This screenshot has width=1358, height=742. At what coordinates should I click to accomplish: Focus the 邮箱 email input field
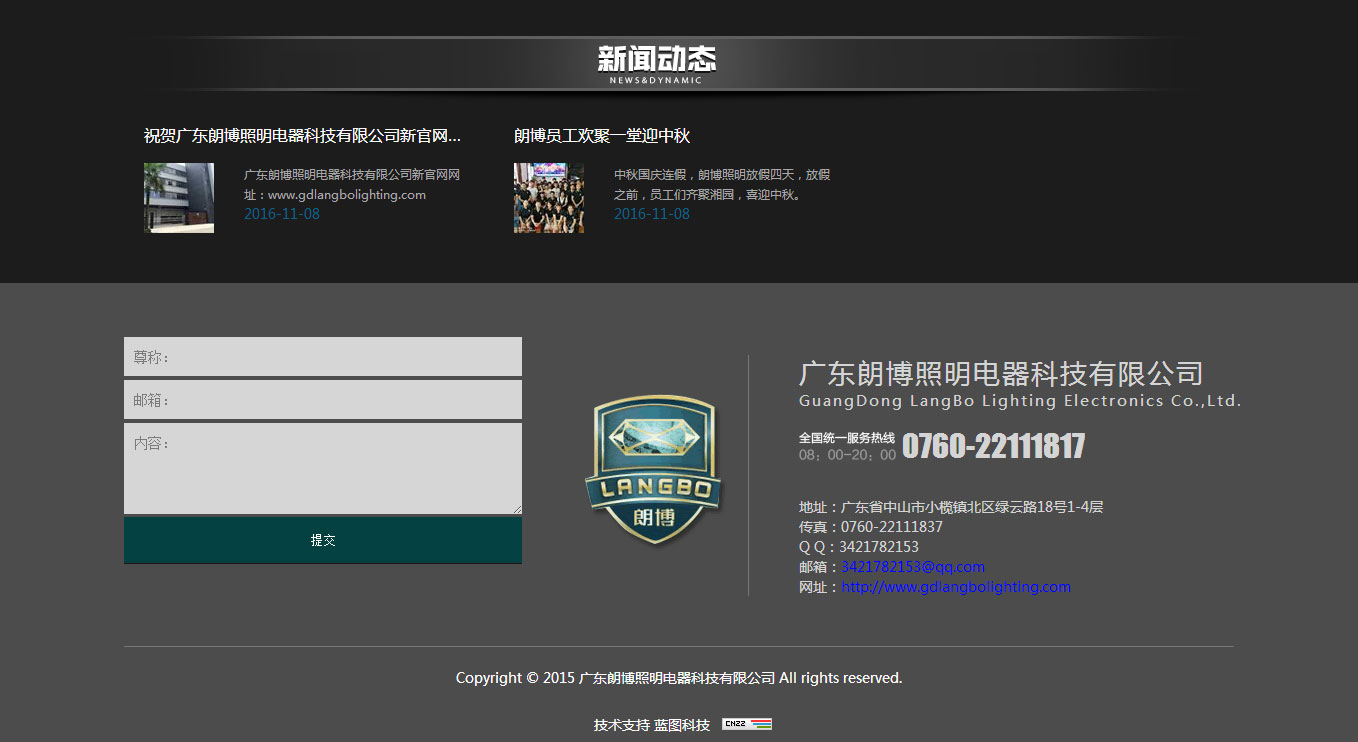pos(323,400)
